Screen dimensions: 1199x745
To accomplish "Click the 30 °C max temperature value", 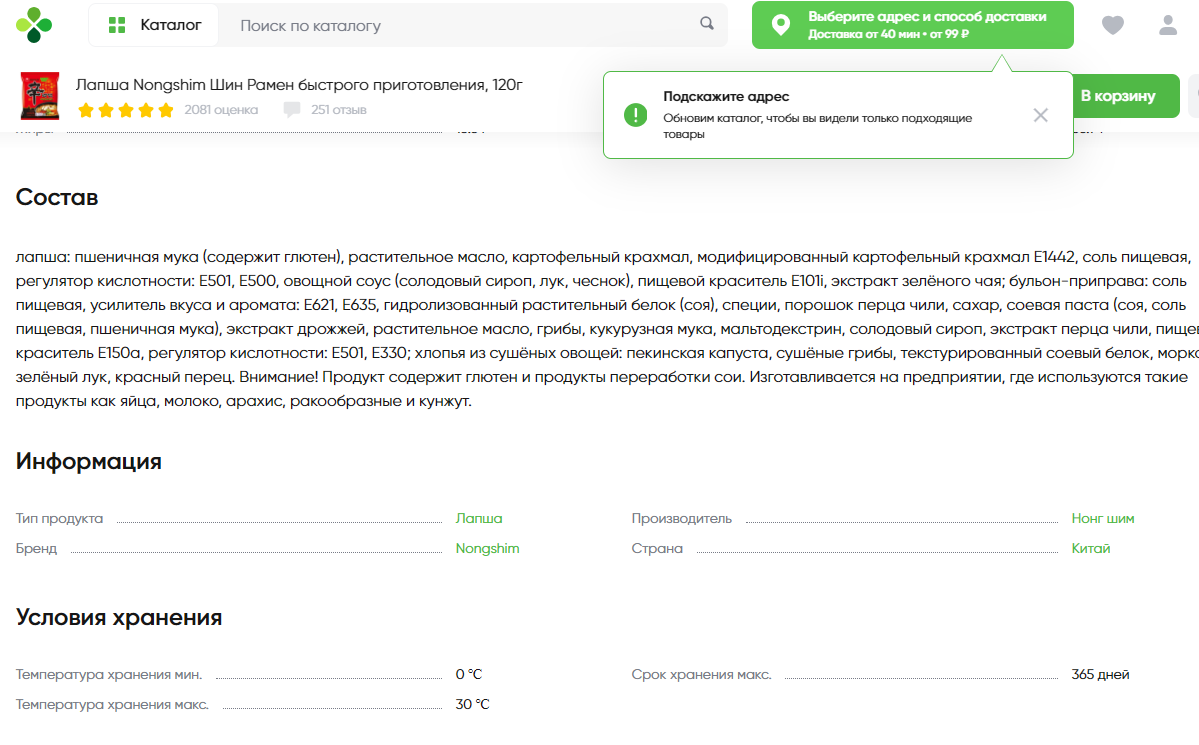I will coord(472,704).
